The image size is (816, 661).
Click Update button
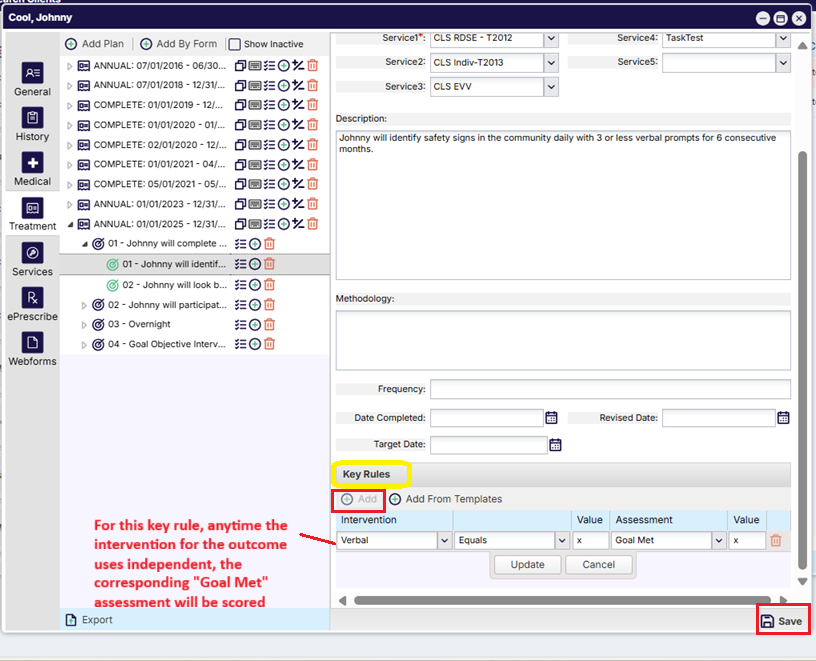point(527,565)
